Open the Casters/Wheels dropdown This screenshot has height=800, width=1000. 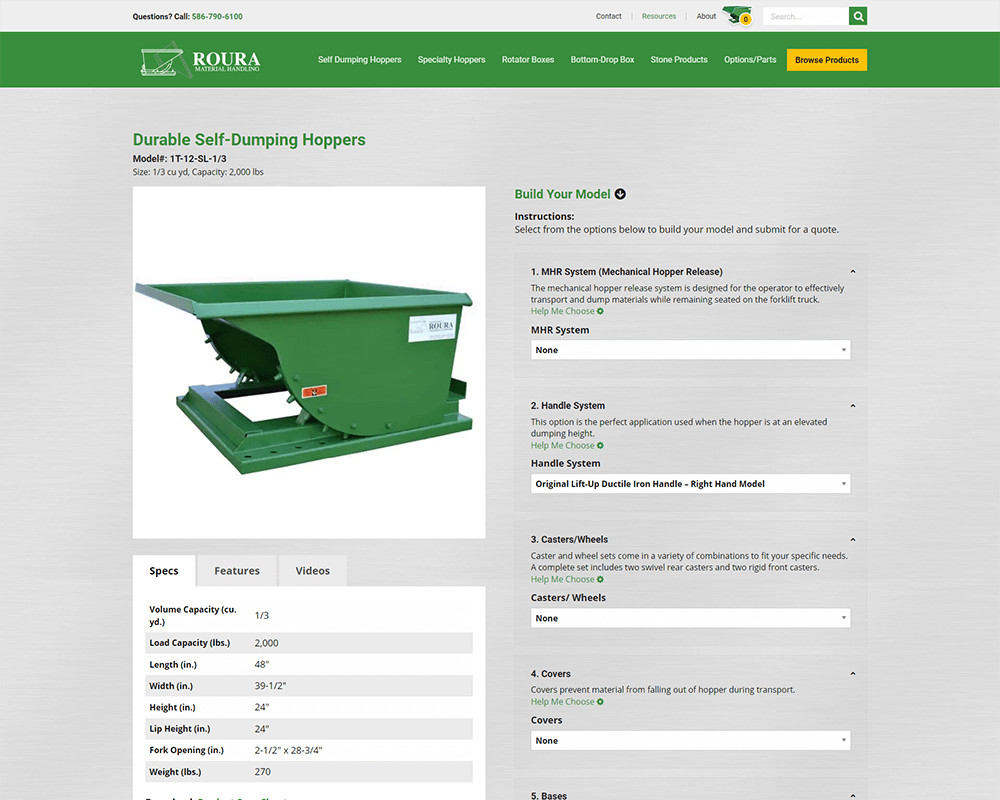click(x=690, y=617)
